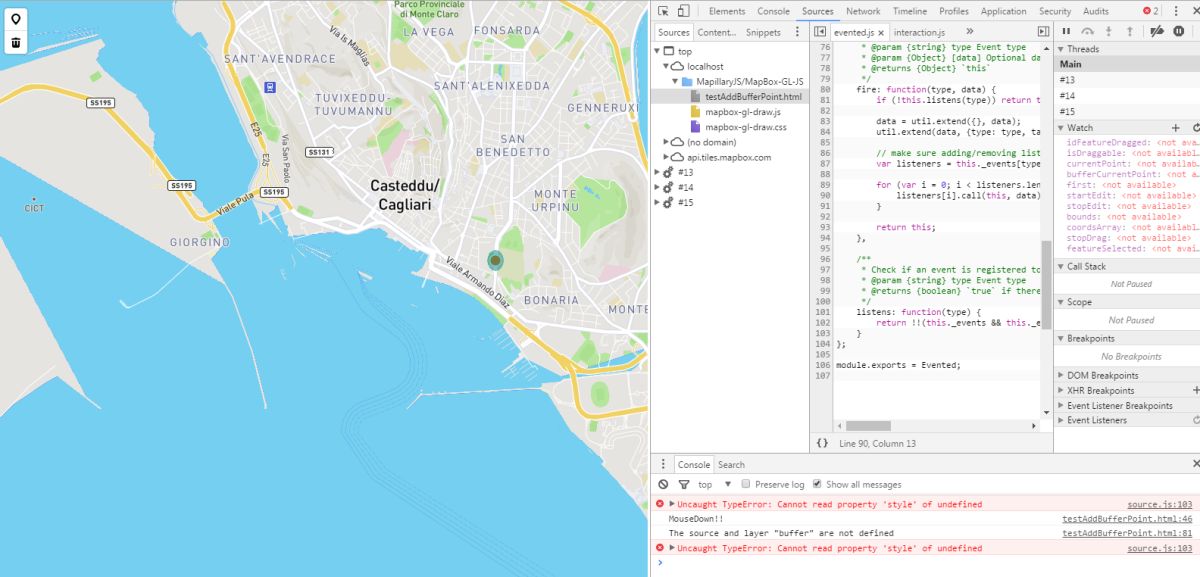This screenshot has width=1200, height=577.
Task: Refresh the Event Listeners pane
Action: coord(1196,420)
